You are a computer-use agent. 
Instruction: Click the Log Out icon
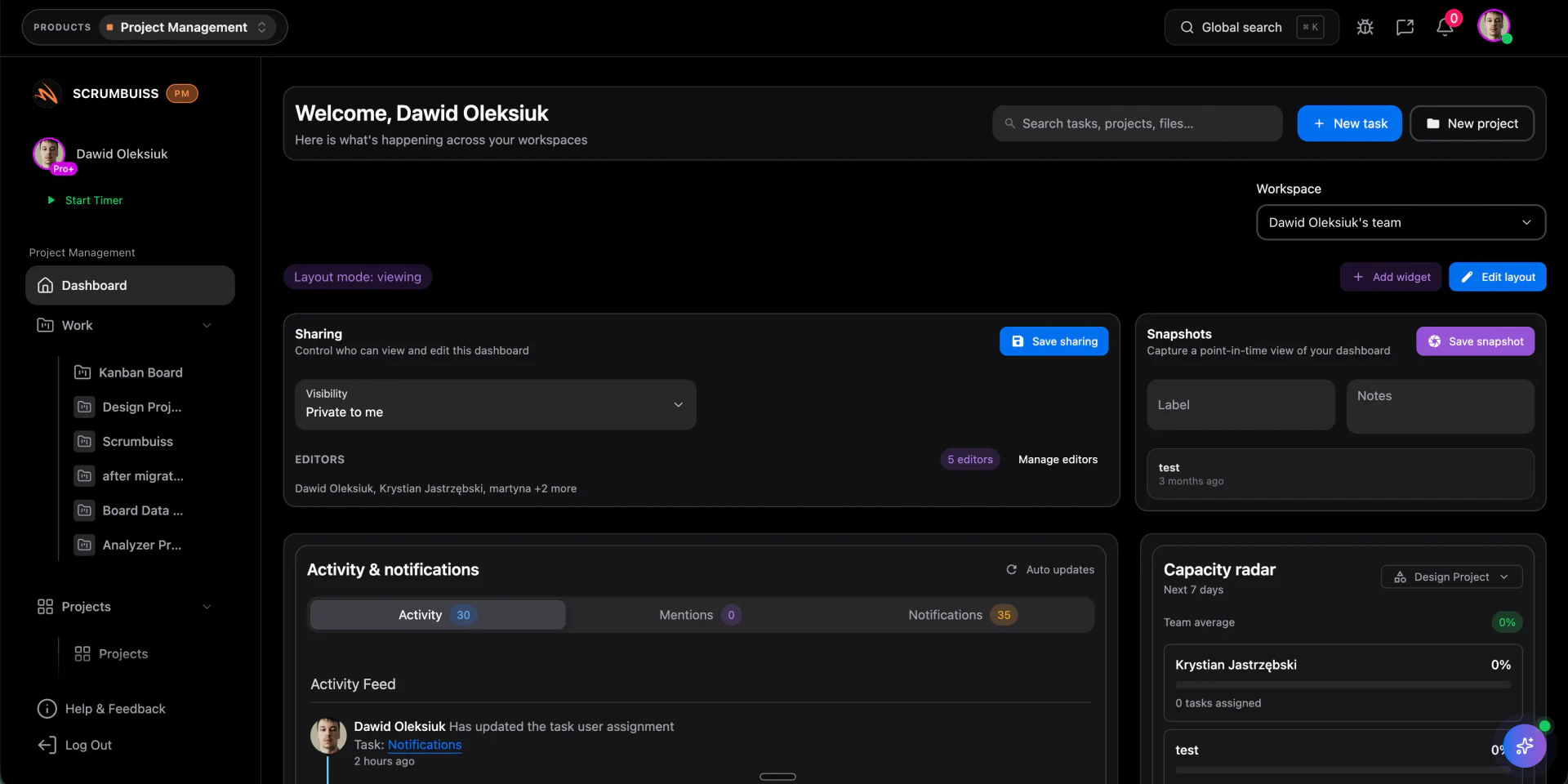pos(47,745)
